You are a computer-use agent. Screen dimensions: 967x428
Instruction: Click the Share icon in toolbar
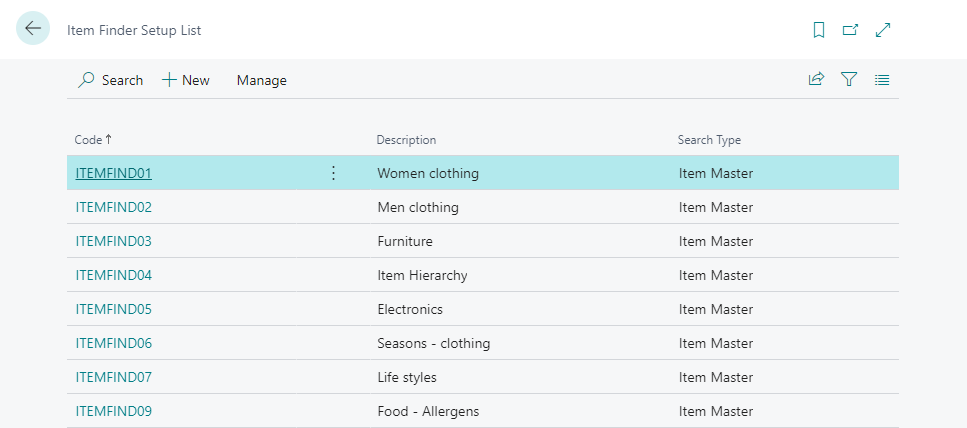click(816, 80)
